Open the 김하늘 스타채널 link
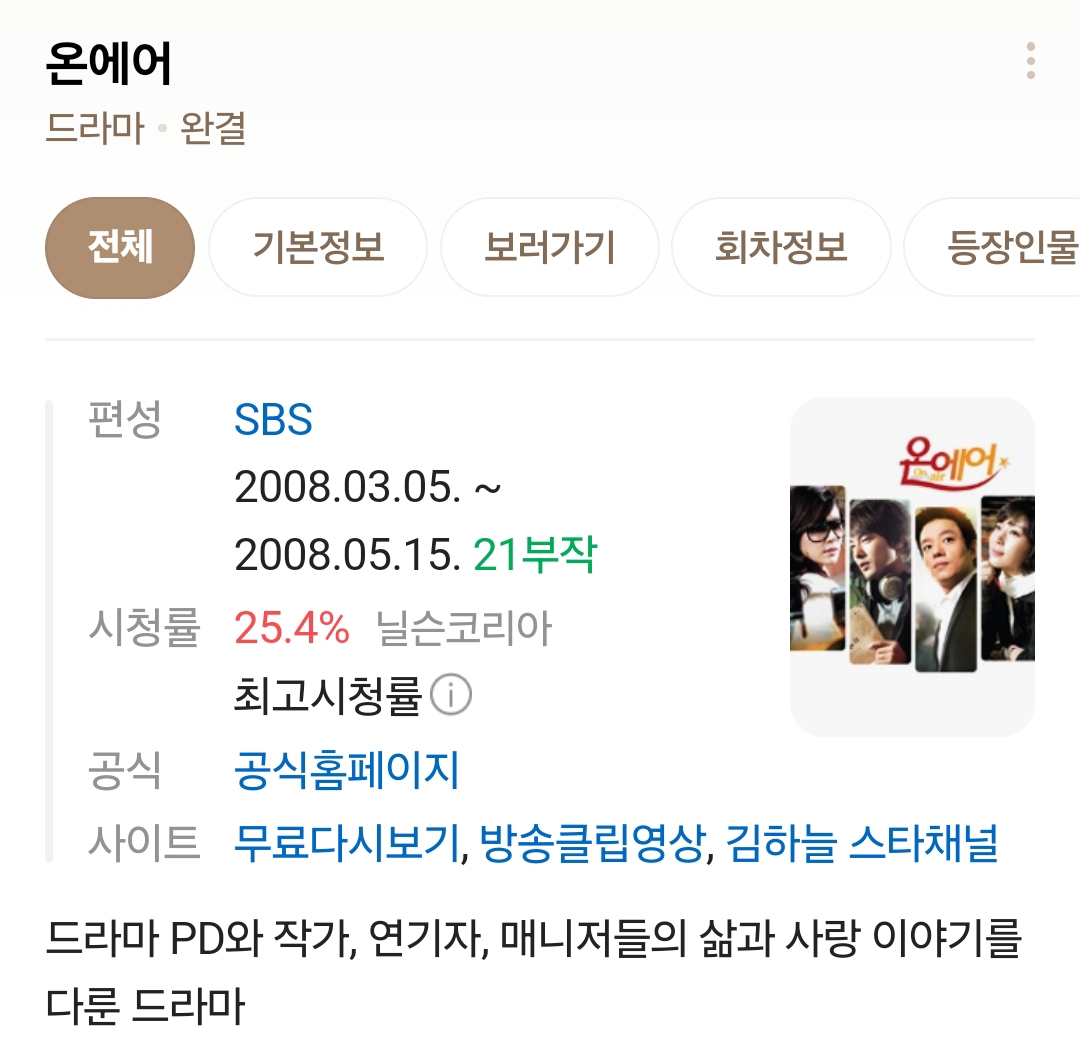 pyautogui.click(x=862, y=843)
